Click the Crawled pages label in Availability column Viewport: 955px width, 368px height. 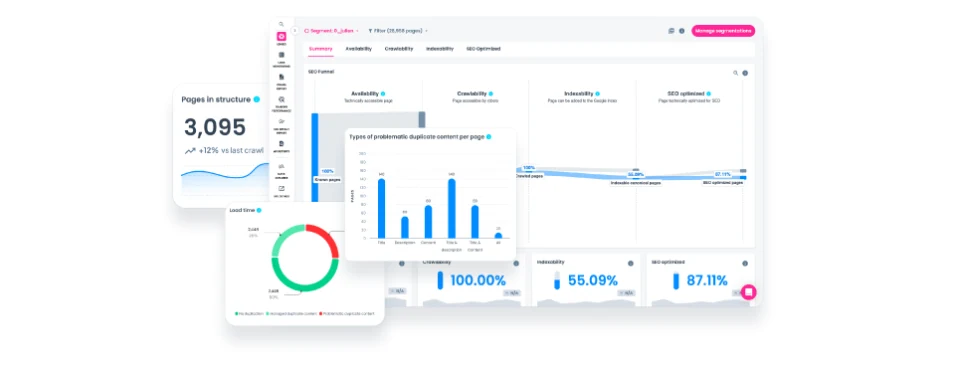327,180
